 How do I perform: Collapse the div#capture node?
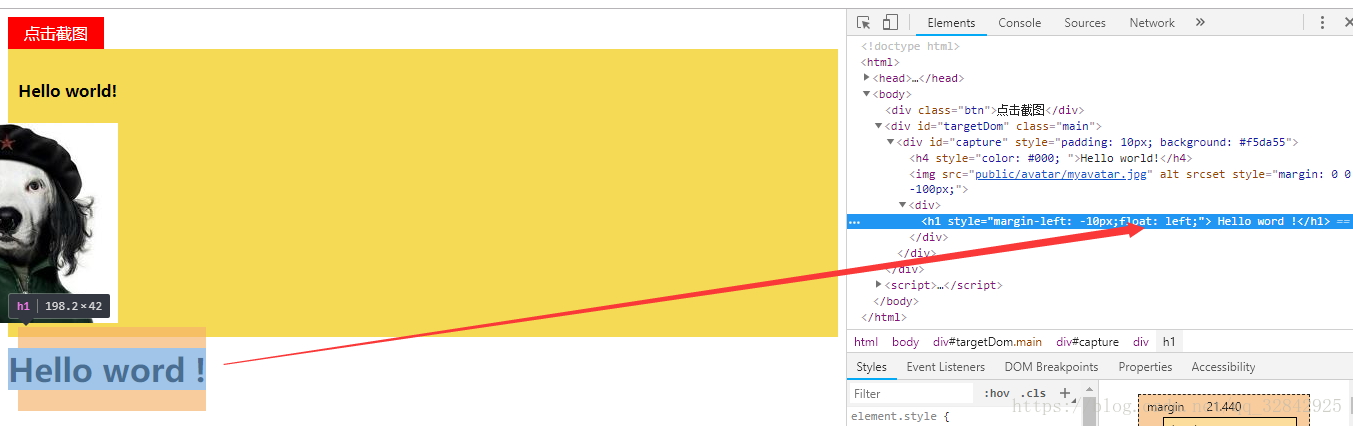click(x=891, y=142)
